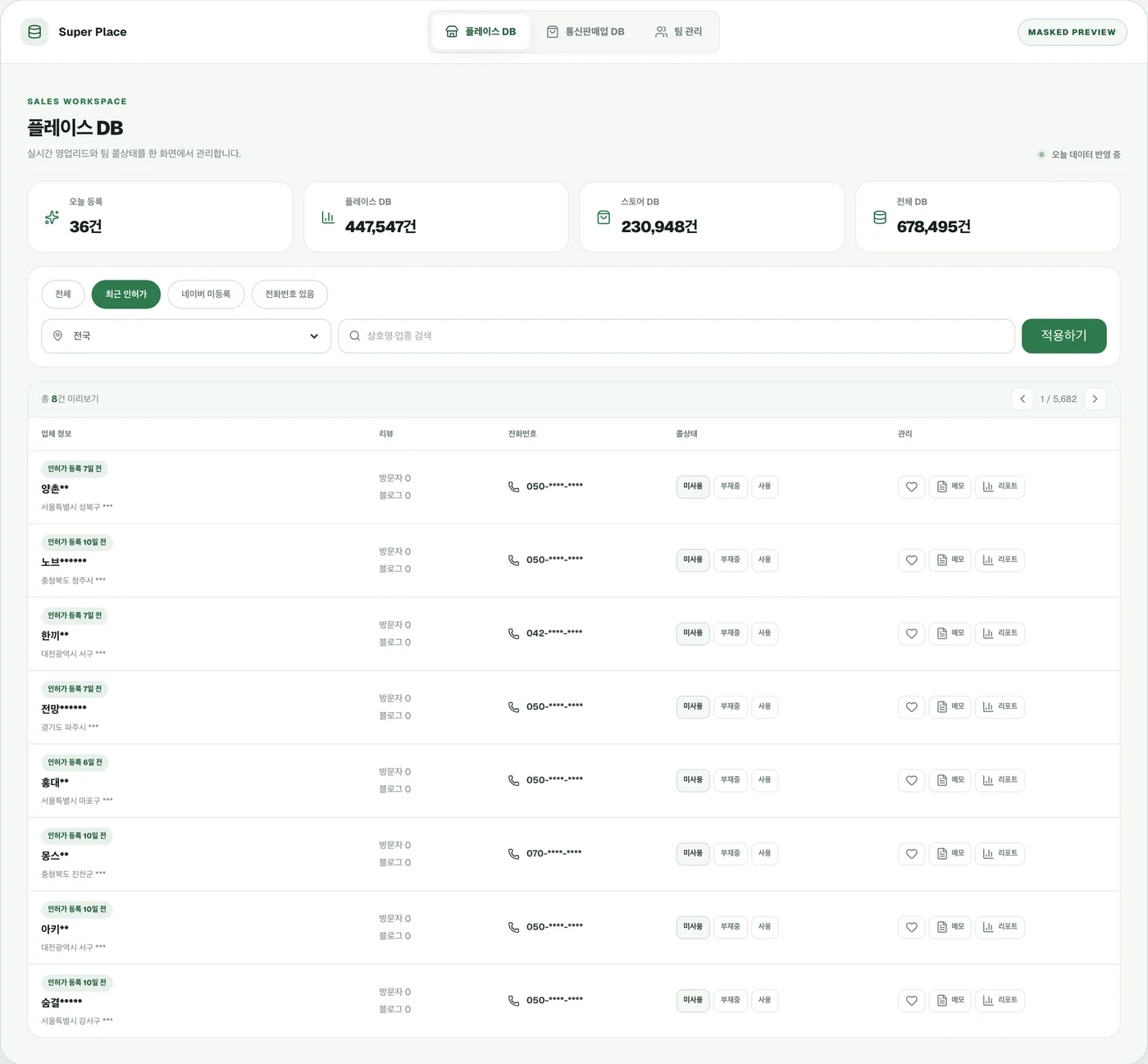1148x1064 pixels.
Task: Click heart icon for 전망****** row
Action: (911, 707)
